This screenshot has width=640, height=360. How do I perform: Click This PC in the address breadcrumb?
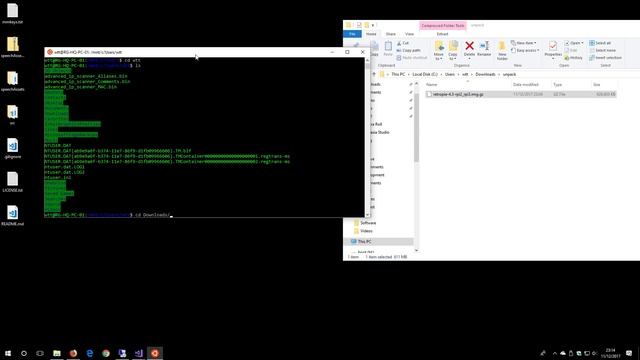point(398,74)
